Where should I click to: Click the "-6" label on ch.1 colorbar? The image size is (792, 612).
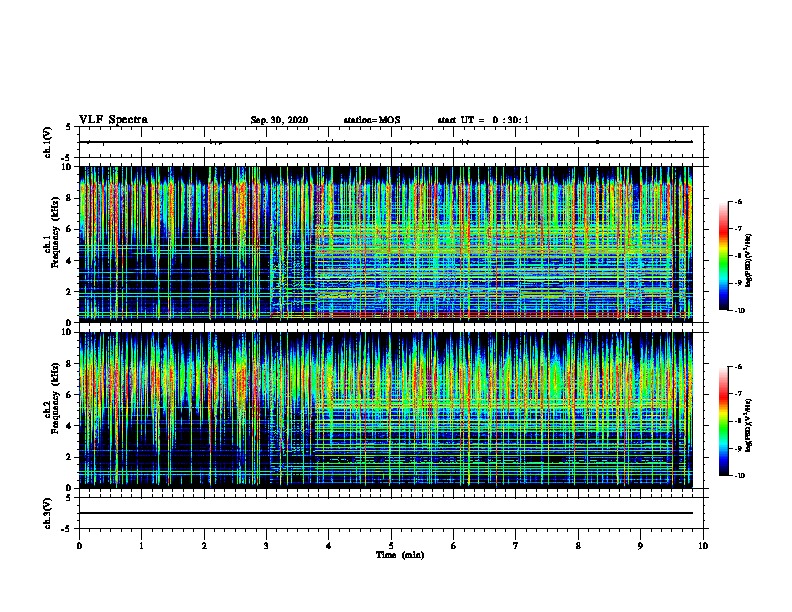(738, 202)
